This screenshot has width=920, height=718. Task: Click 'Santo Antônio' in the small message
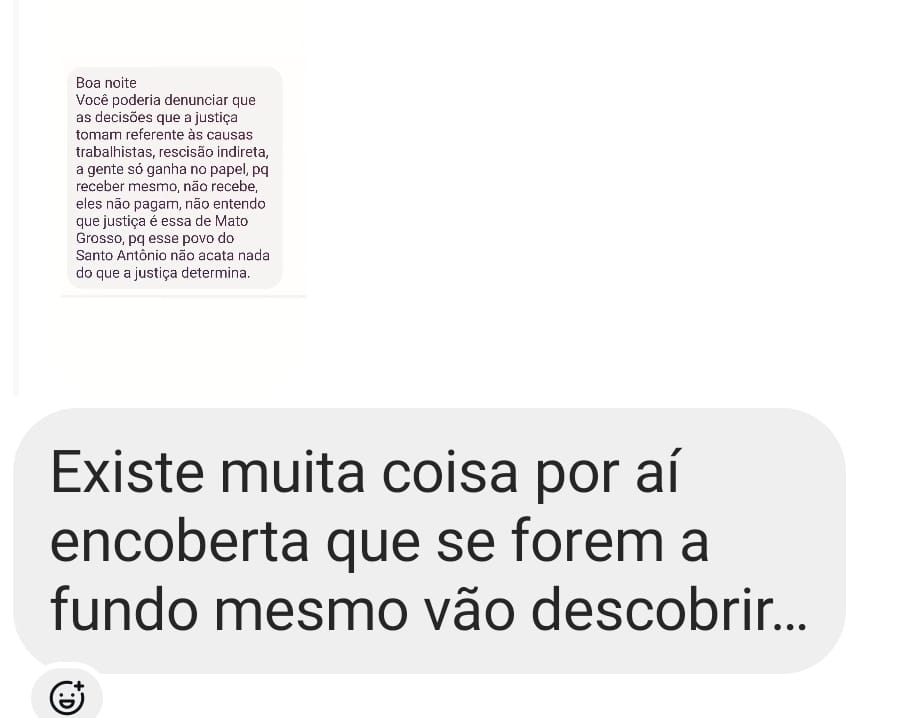tap(120, 255)
